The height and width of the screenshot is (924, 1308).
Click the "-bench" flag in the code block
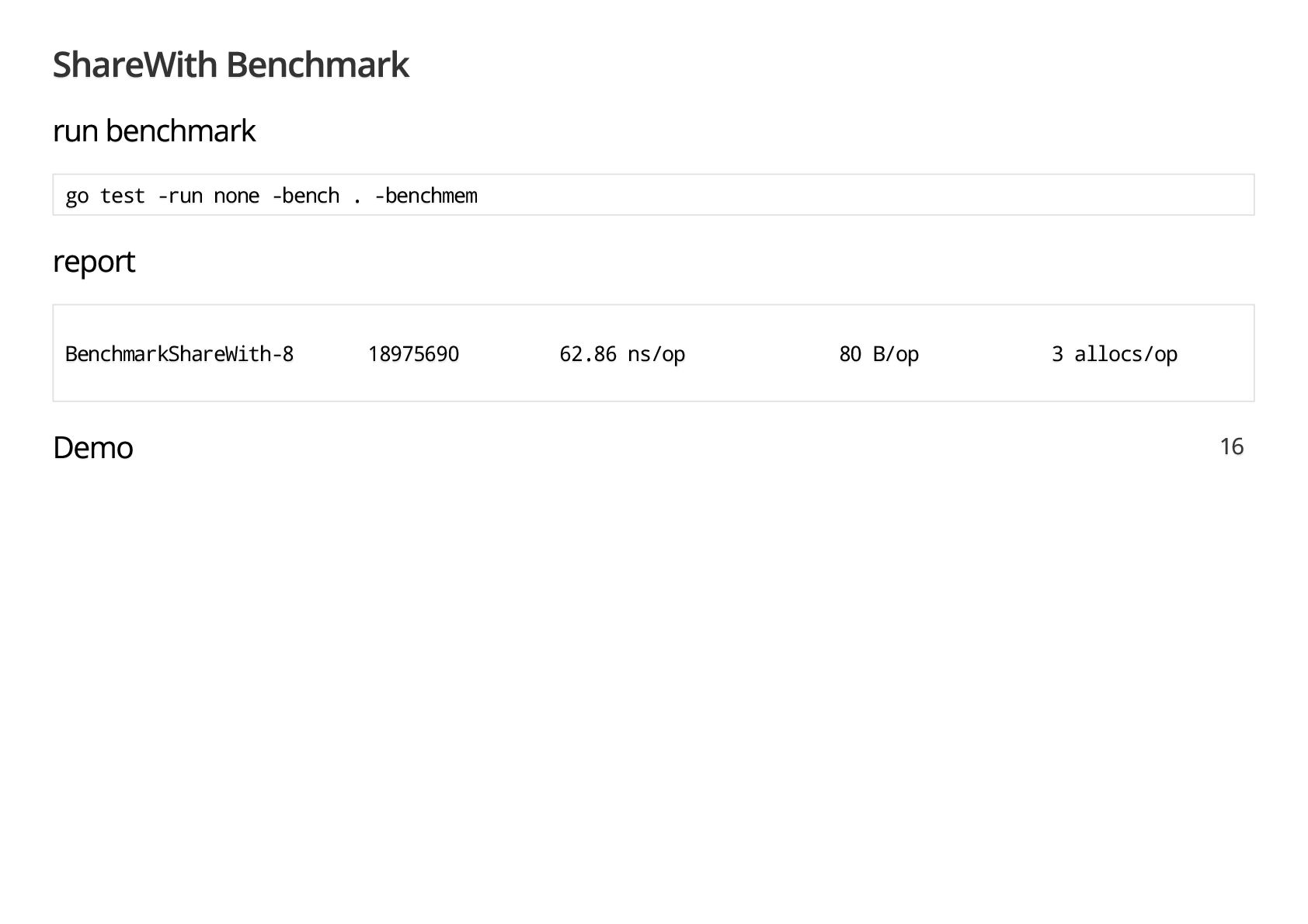(x=305, y=196)
